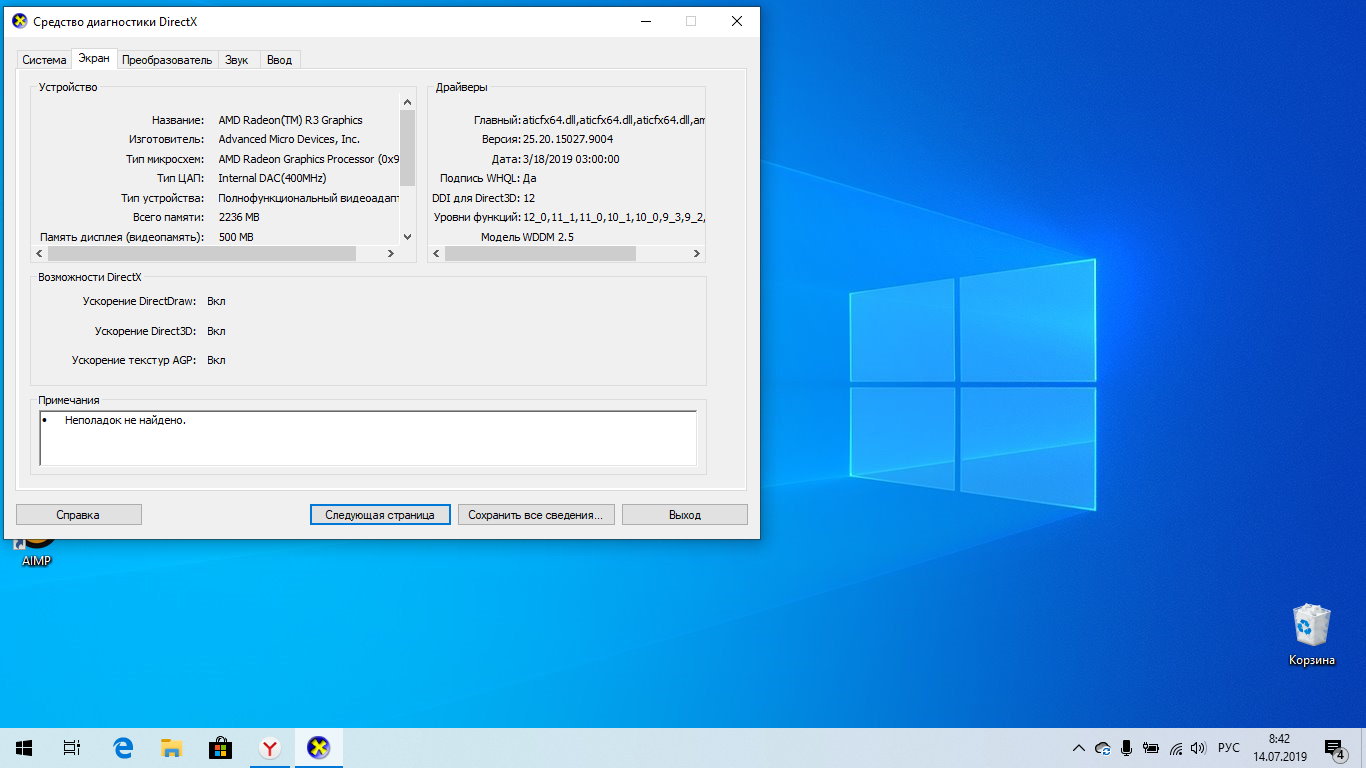Click Устройство panel scroll up arrow
The image size is (1366, 768).
407,101
